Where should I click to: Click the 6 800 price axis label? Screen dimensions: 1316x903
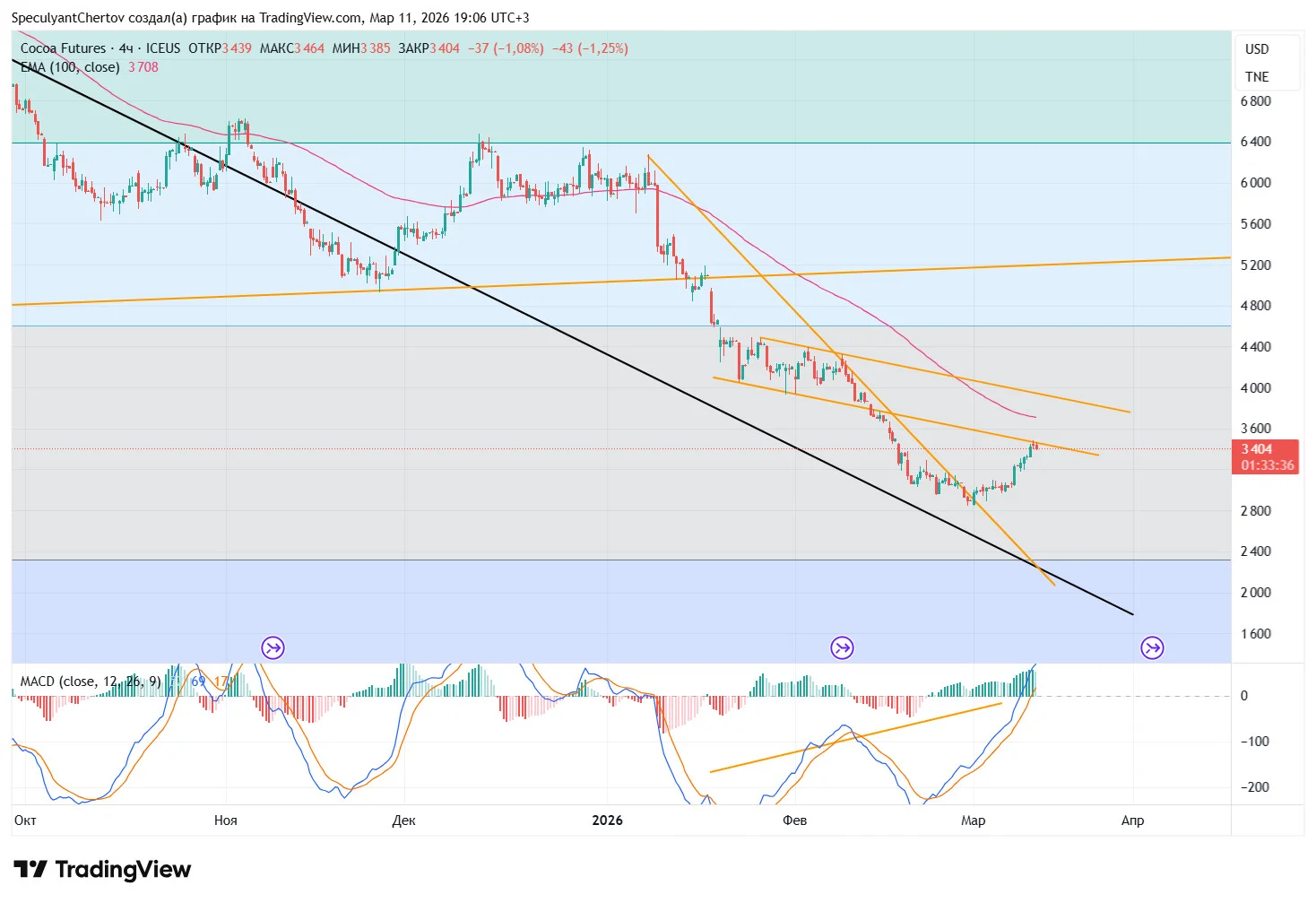[1256, 101]
